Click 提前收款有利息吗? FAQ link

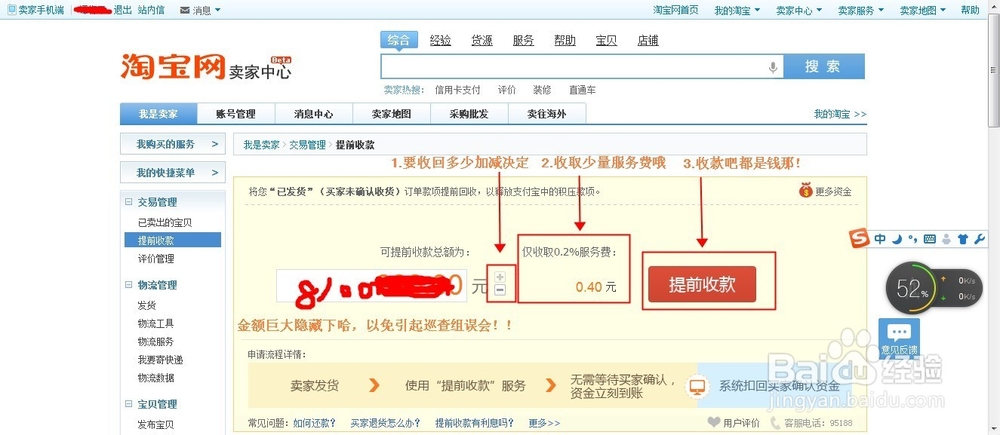click(475, 422)
